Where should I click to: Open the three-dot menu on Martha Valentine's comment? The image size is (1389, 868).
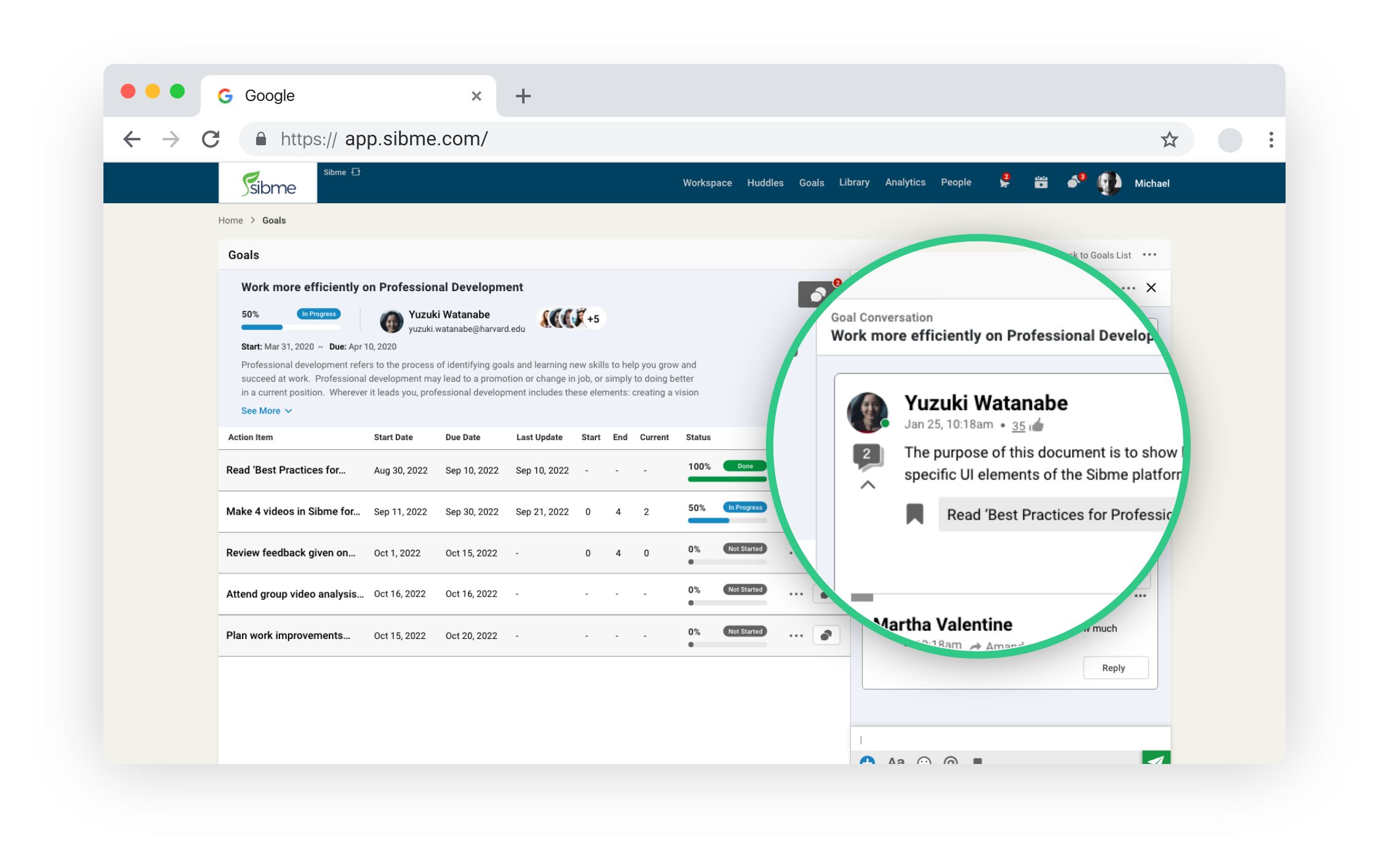tap(1140, 596)
